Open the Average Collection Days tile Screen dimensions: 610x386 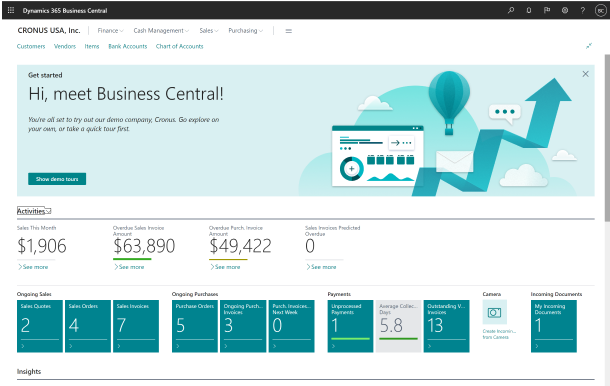point(398,326)
